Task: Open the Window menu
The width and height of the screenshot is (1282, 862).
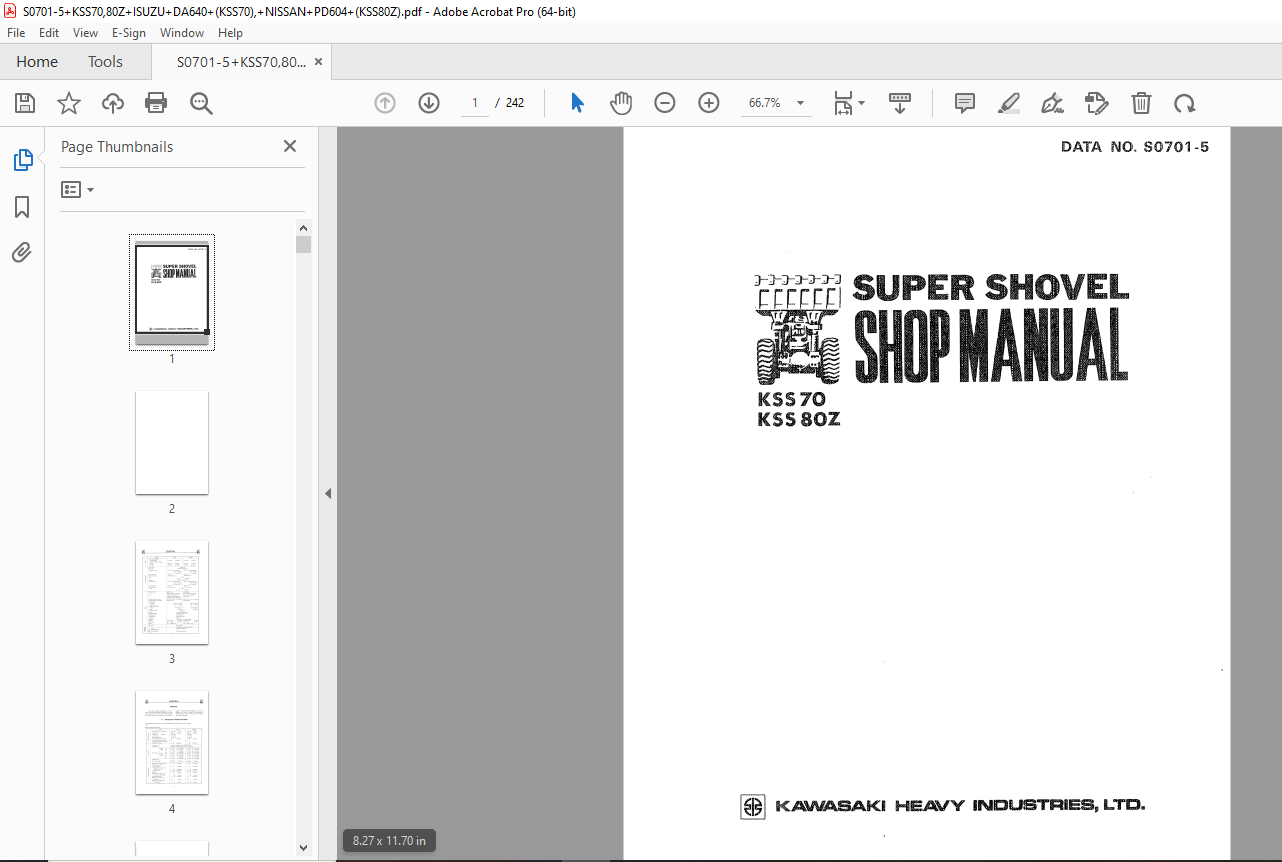Action: 182,33
